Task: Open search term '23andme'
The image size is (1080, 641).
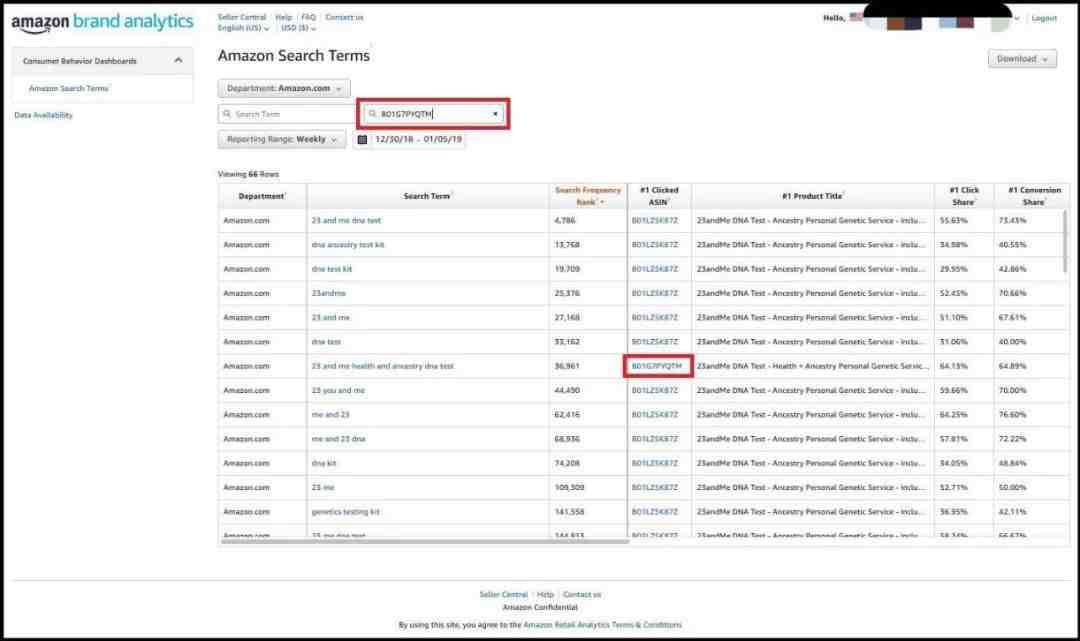Action: pyautogui.click(x=329, y=293)
